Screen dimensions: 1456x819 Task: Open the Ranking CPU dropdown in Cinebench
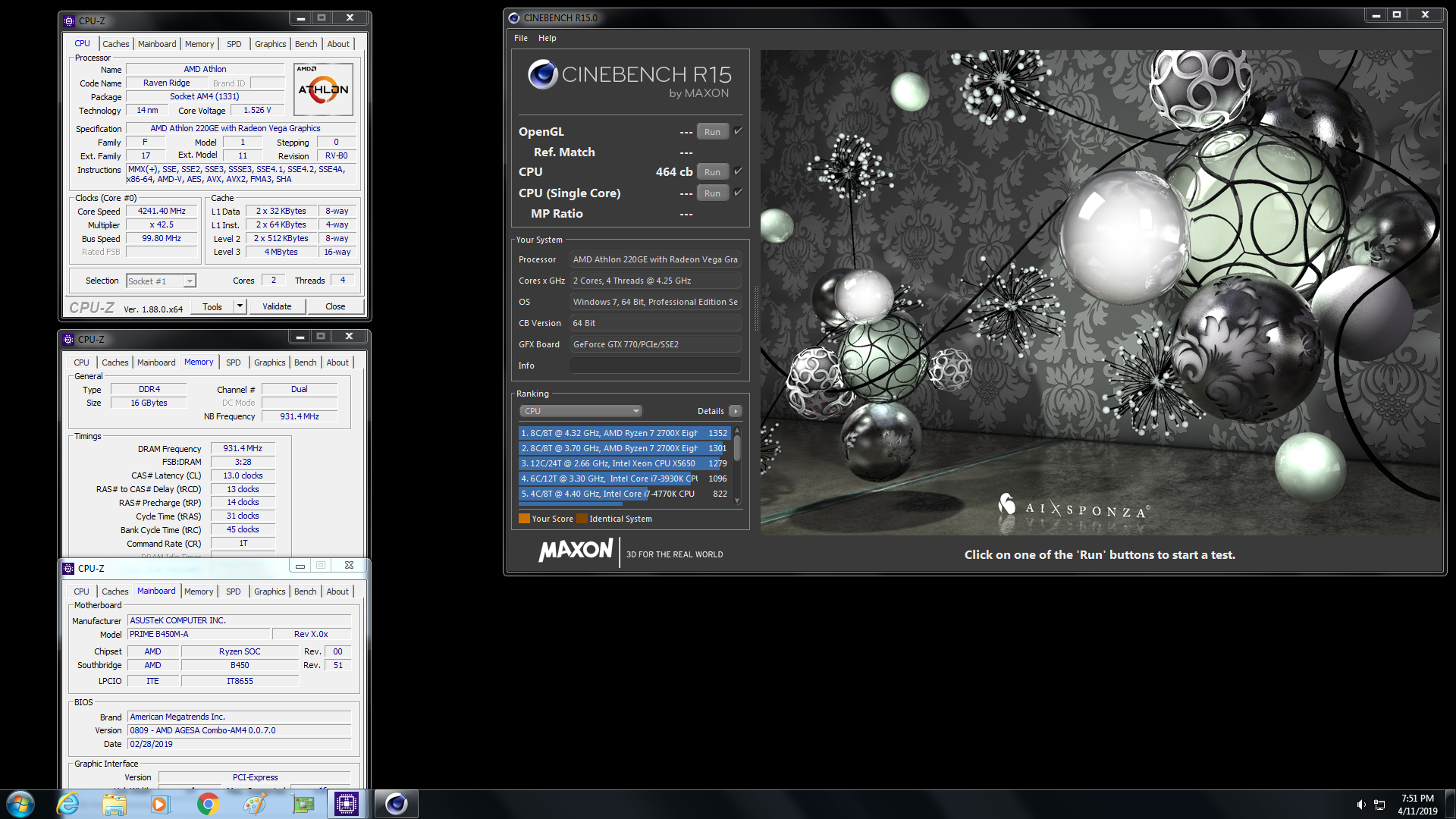click(x=581, y=411)
